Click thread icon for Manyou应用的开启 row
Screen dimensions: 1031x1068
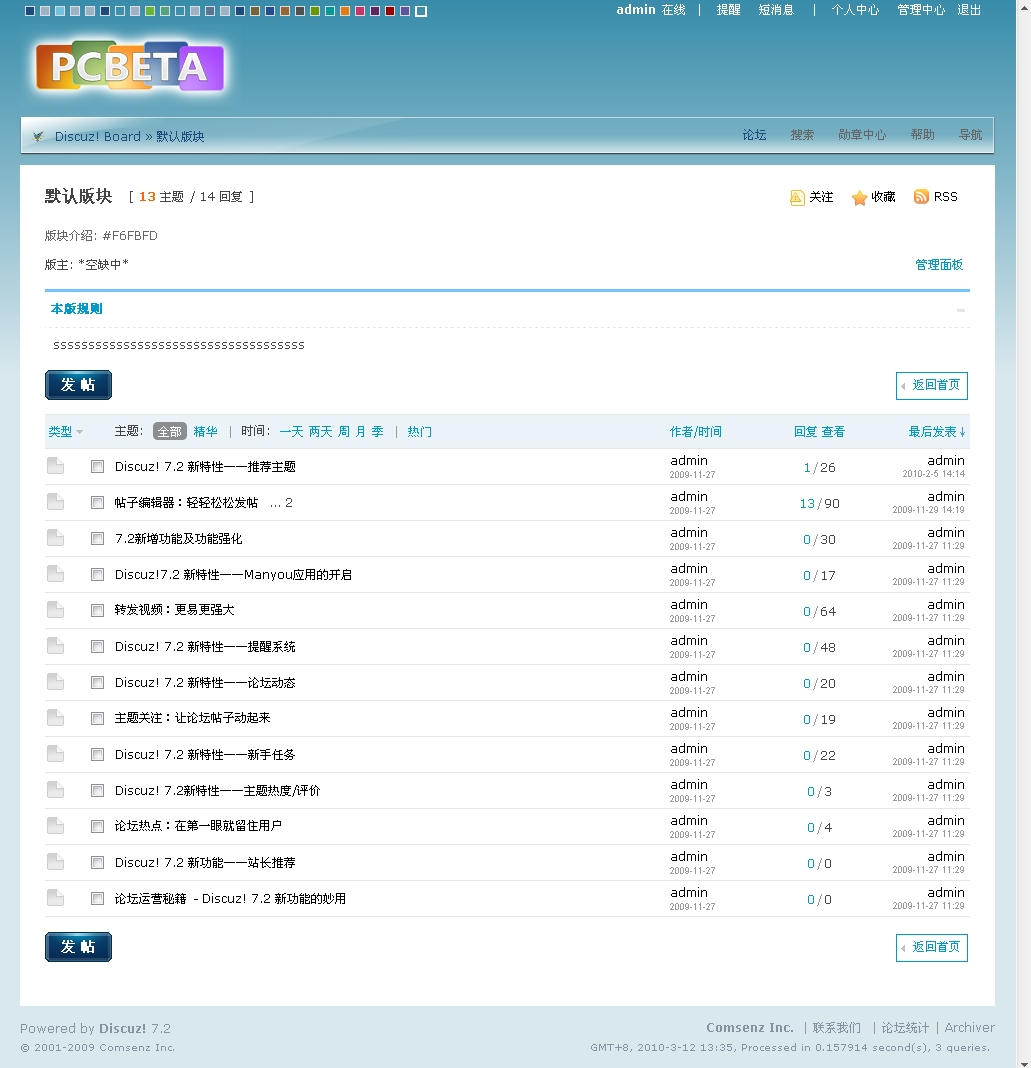[x=55, y=574]
